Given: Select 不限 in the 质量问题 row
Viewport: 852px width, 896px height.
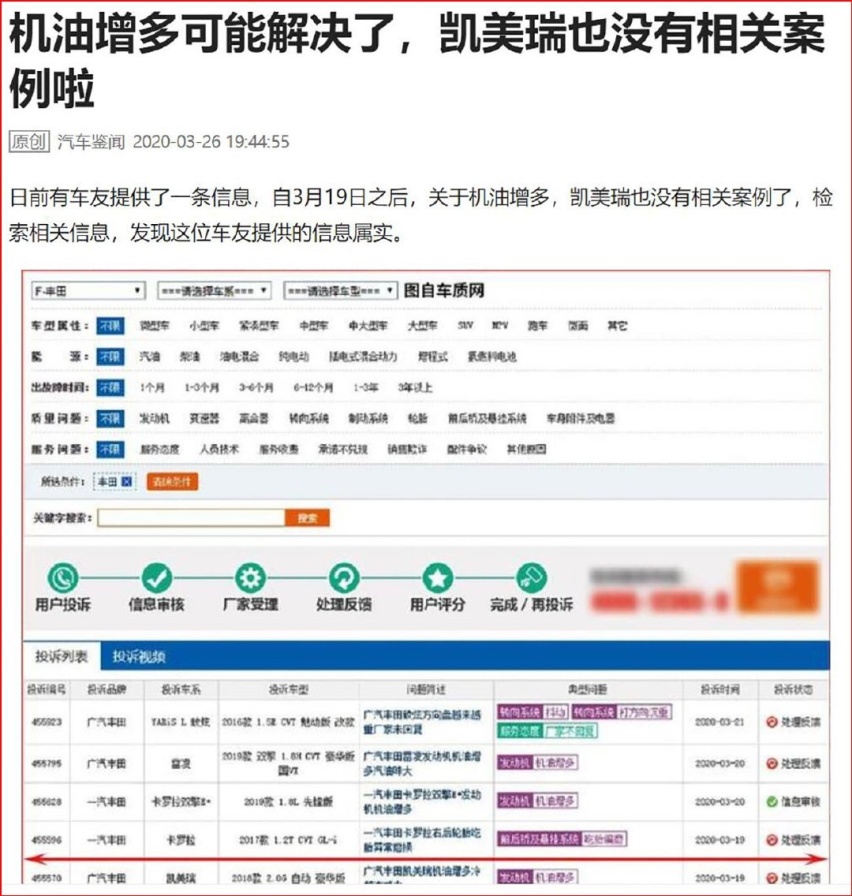Looking at the screenshot, I should point(110,418).
